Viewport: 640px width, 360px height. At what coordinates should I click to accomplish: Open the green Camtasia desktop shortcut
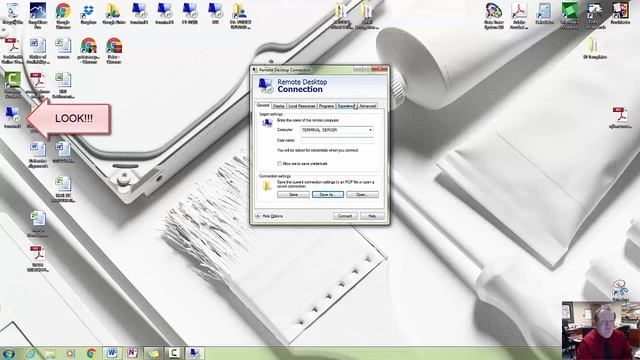click(x=13, y=84)
